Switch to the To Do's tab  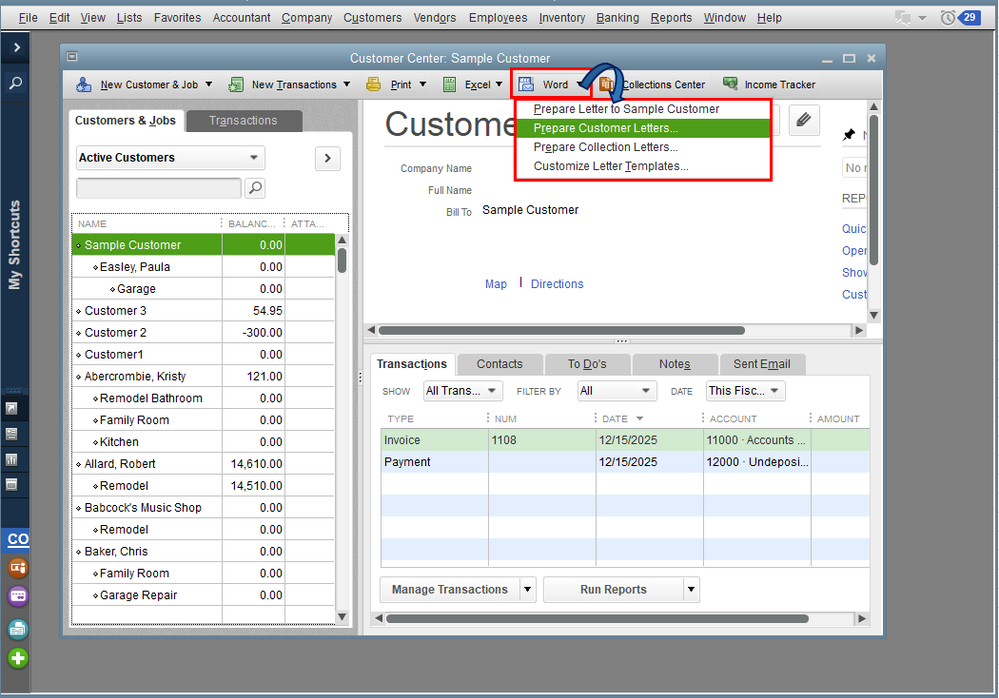587,364
